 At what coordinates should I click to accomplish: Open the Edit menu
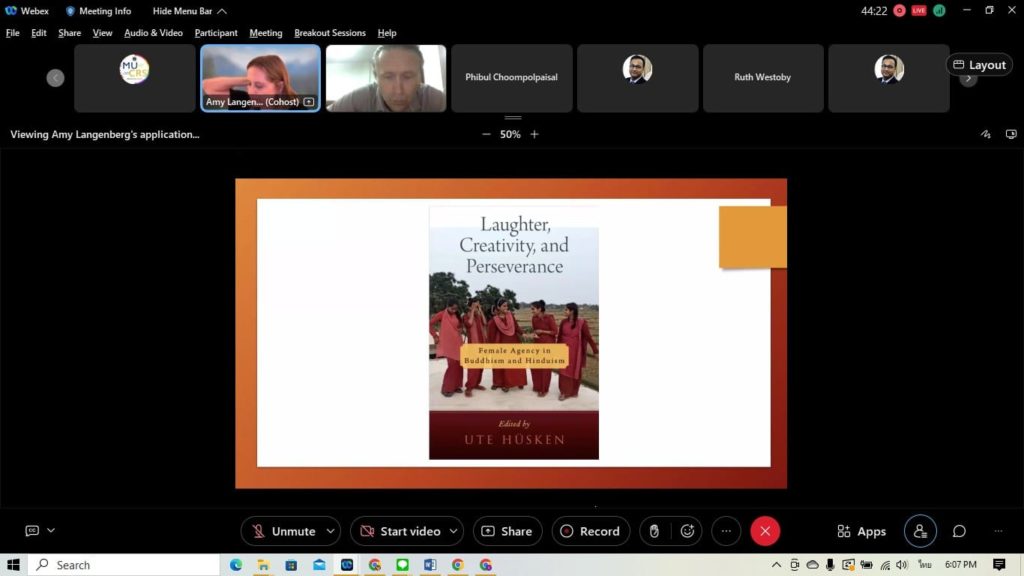tap(39, 33)
